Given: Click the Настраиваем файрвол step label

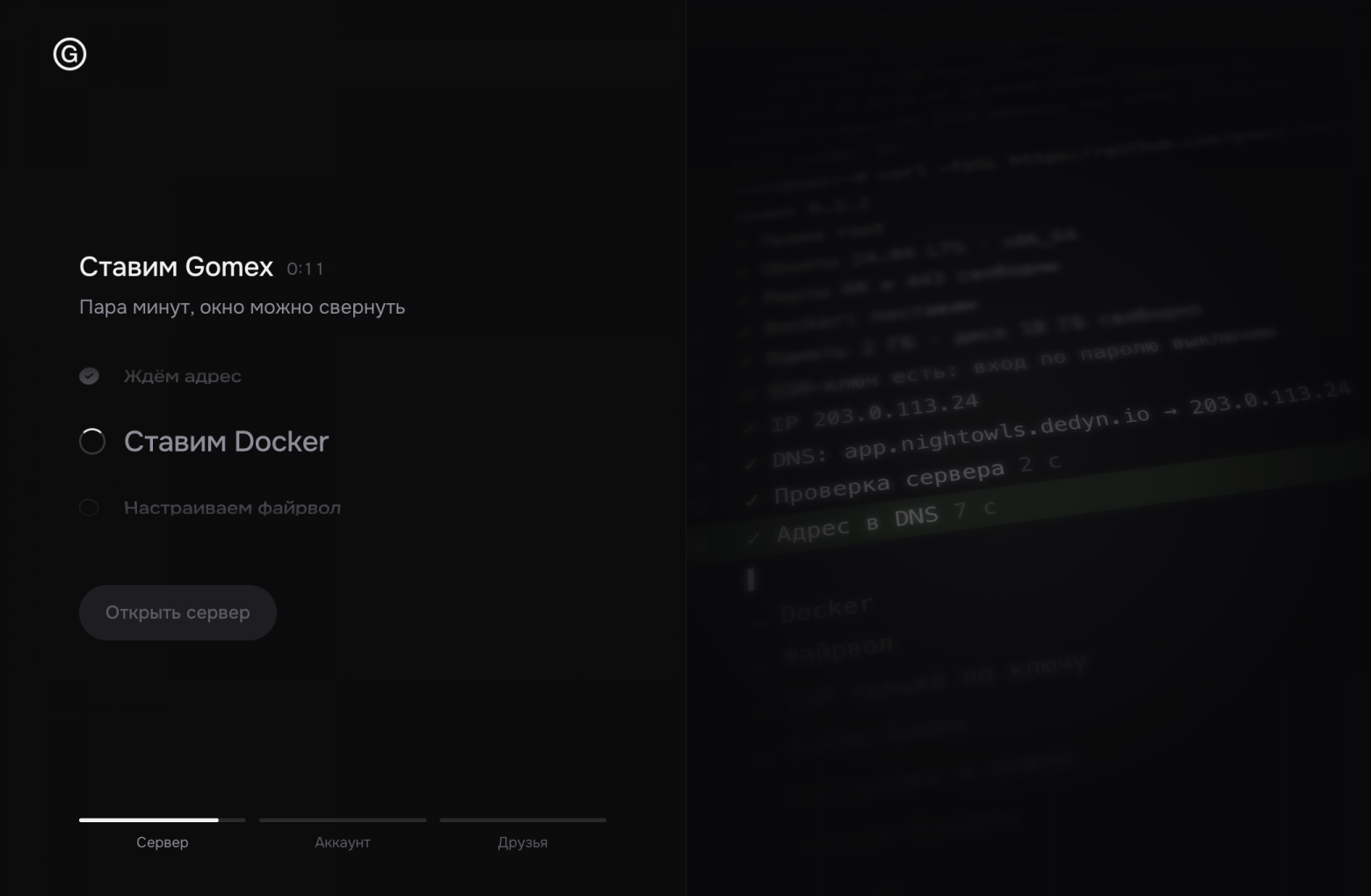Looking at the screenshot, I should click(232, 508).
